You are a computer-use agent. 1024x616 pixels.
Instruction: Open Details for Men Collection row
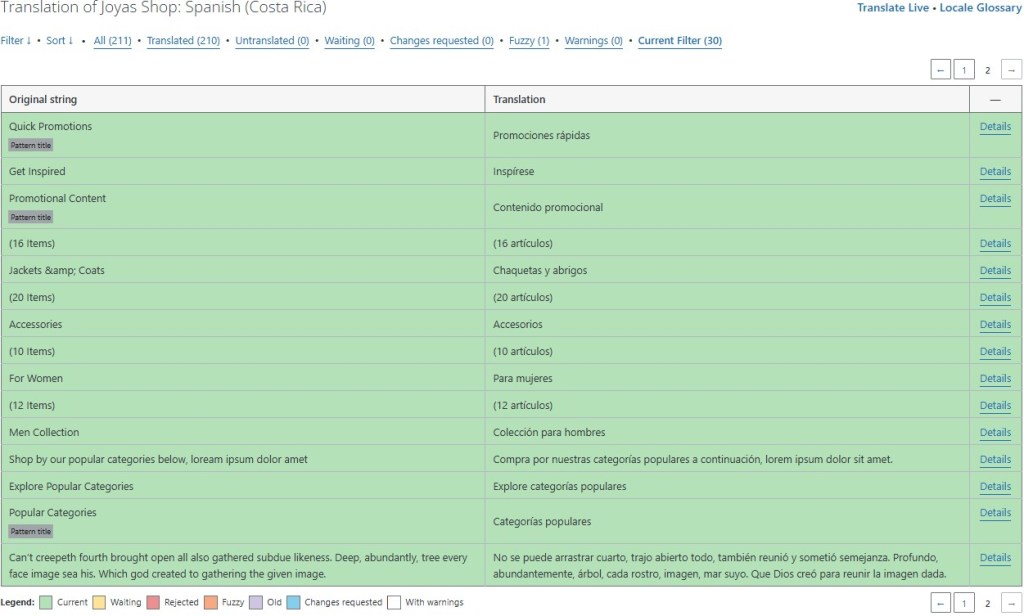[994, 433]
